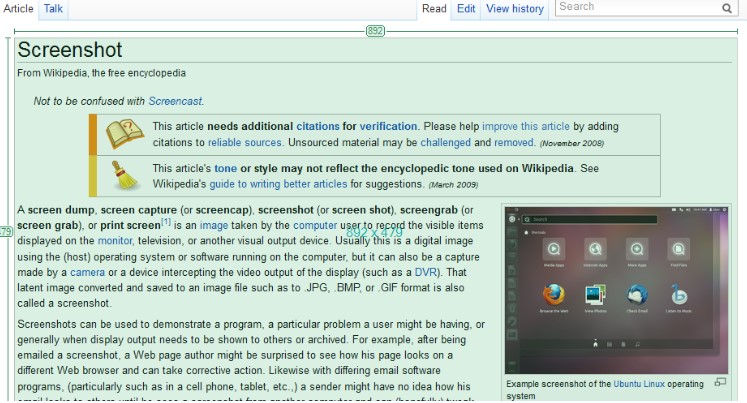Click the Listen to Music icon in thumbnail
Viewport: 747px width, 403px height.
pos(680,295)
